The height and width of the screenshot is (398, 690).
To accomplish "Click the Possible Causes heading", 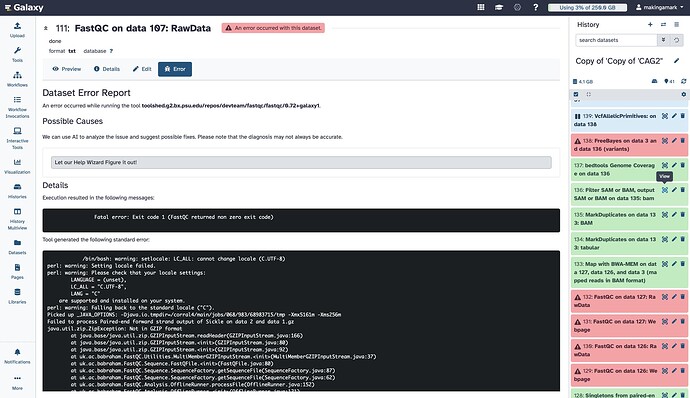I will 73,121.
